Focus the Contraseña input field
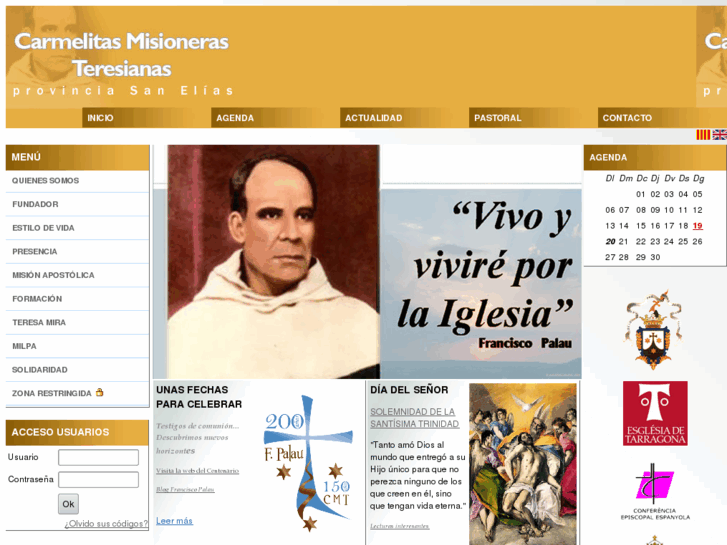Image resolution: width=727 pixels, height=545 pixels. [98, 480]
